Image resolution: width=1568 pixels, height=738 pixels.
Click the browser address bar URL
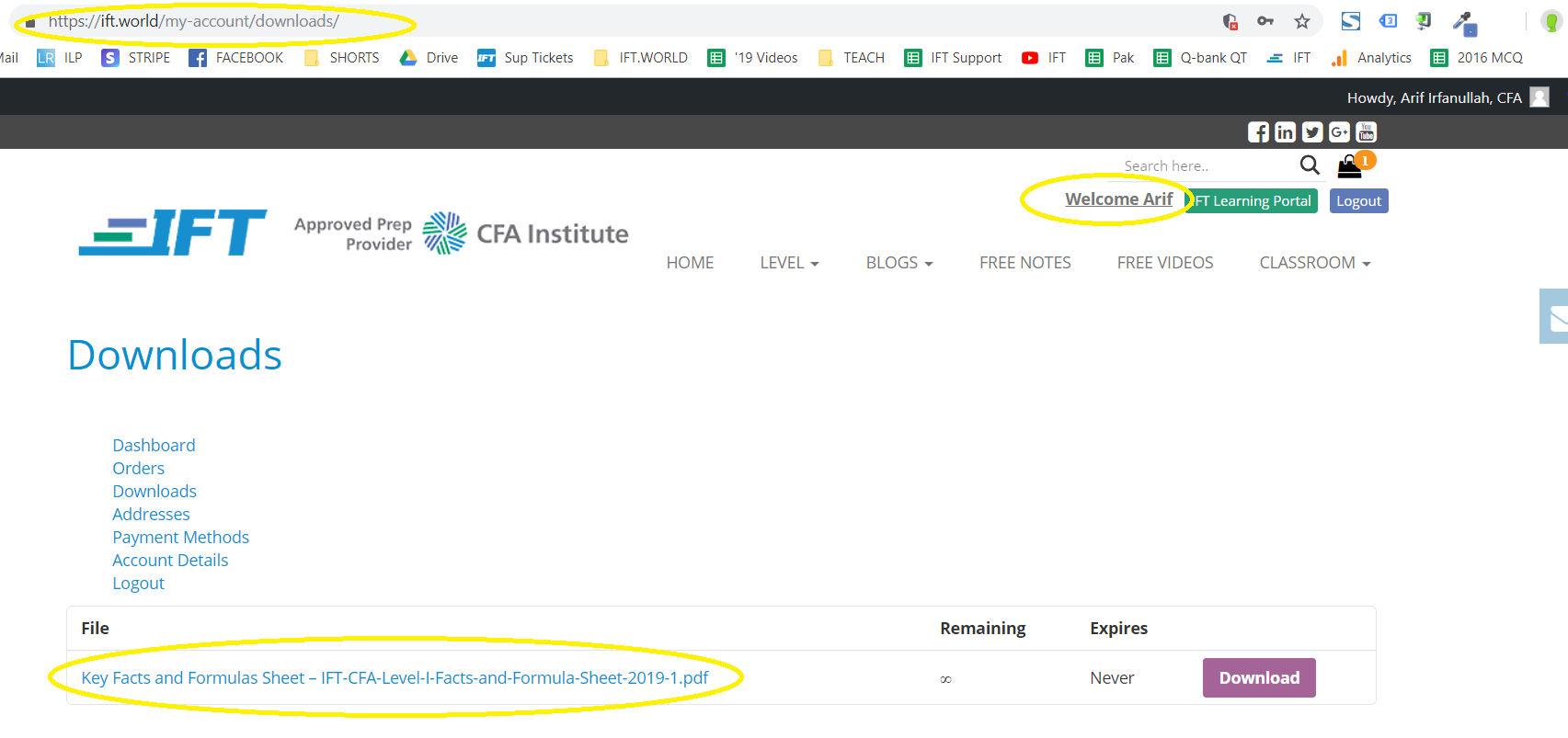point(193,21)
